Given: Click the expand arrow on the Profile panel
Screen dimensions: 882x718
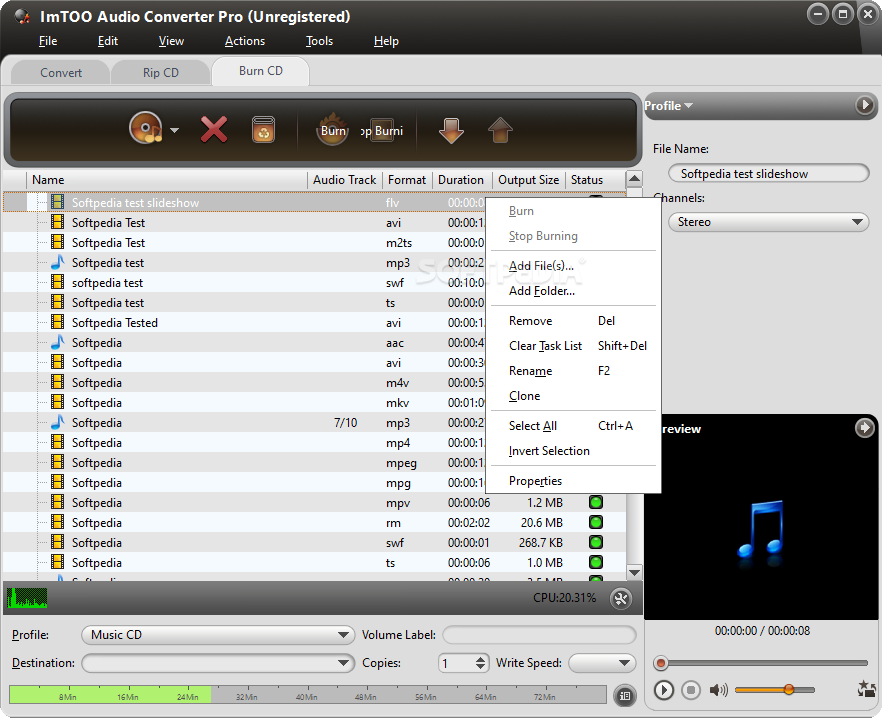Looking at the screenshot, I should pyautogui.click(x=865, y=105).
